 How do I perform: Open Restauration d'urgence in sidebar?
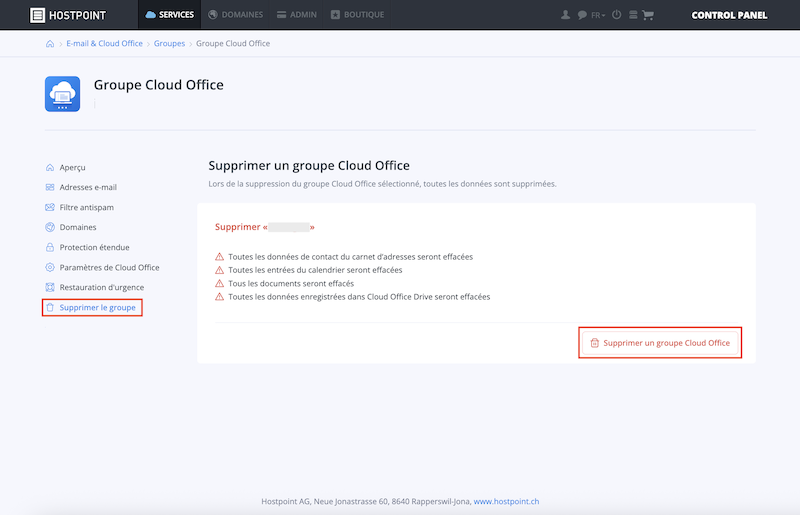102,287
